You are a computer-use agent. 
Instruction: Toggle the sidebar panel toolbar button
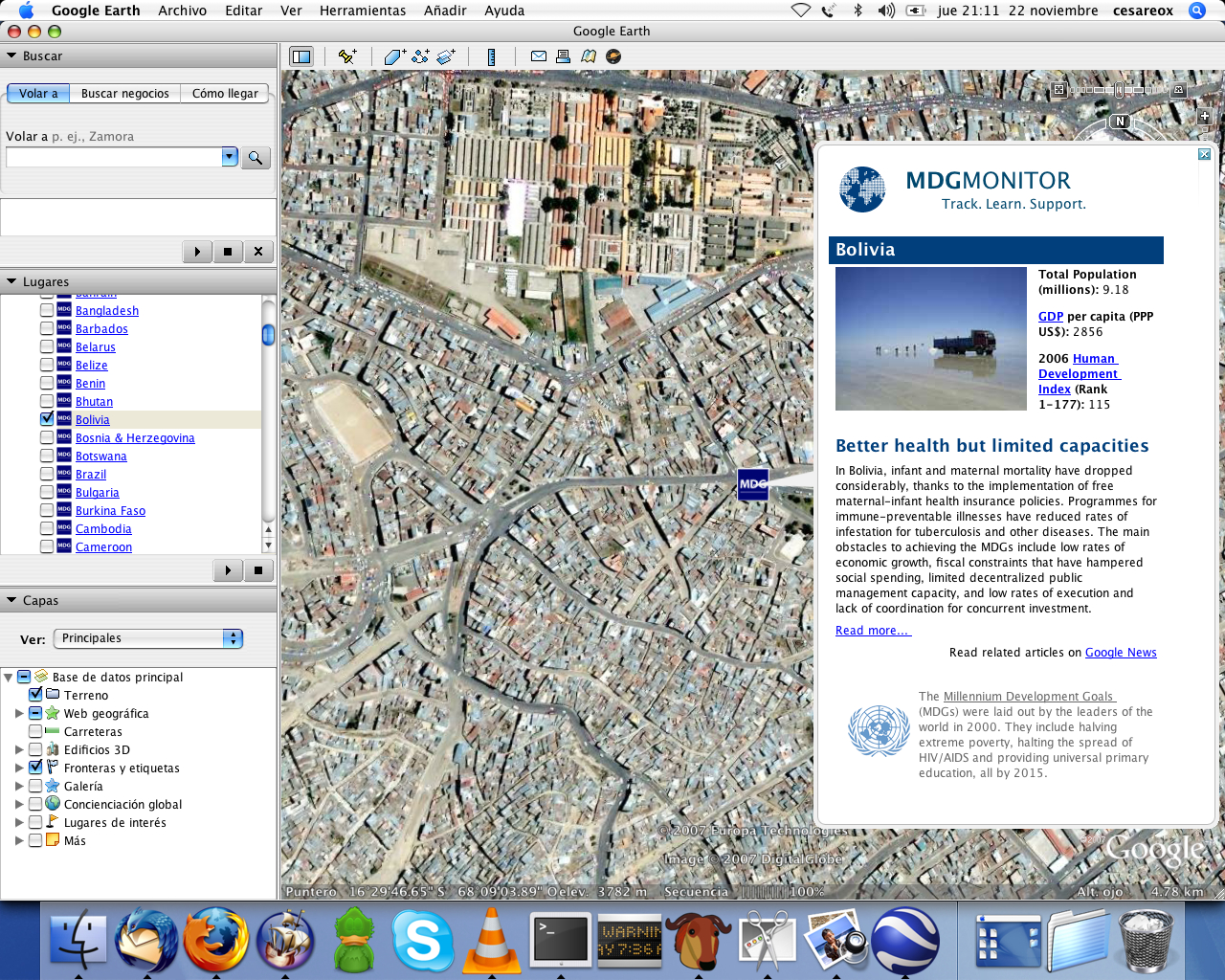(301, 56)
